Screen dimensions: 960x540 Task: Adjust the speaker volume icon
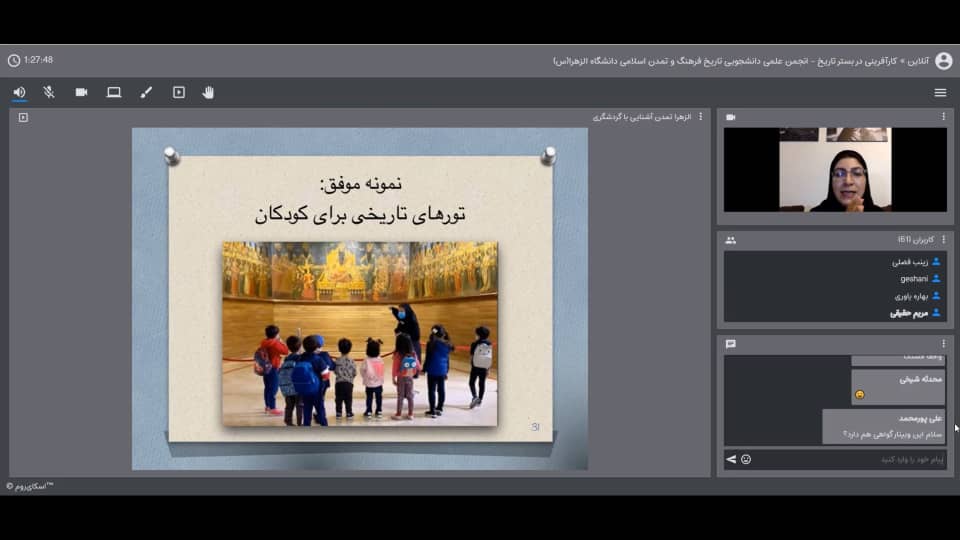point(20,92)
